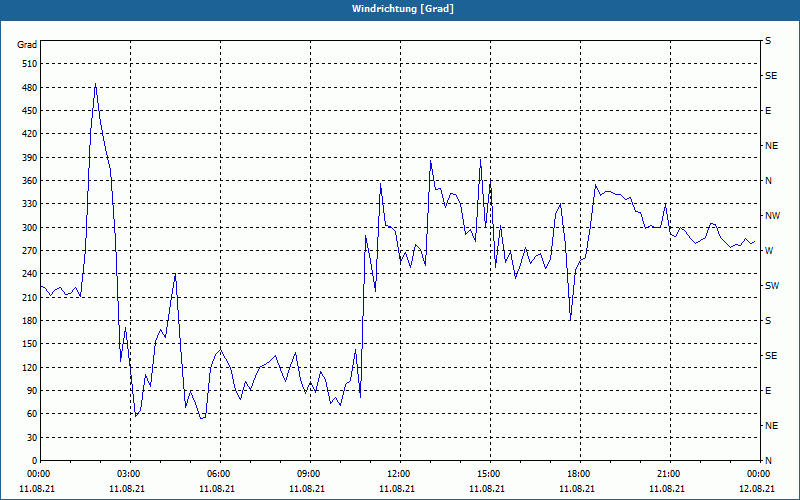Select the 330 axis tick label
The width and height of the screenshot is (800, 500).
point(30,204)
